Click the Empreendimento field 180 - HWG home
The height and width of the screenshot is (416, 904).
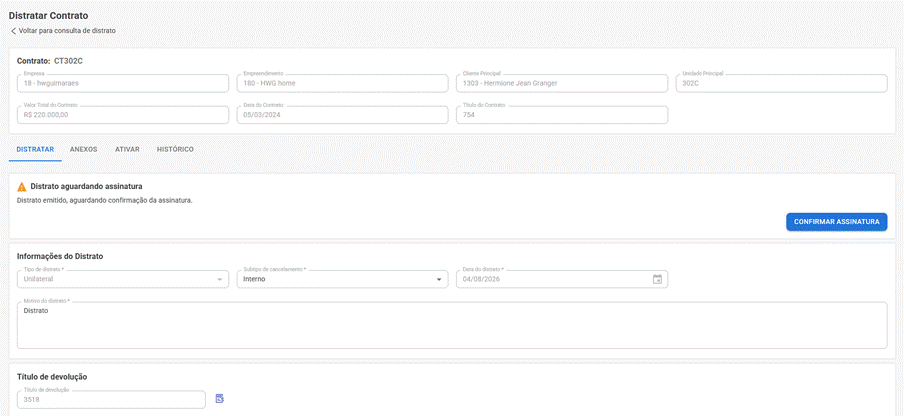click(342, 83)
